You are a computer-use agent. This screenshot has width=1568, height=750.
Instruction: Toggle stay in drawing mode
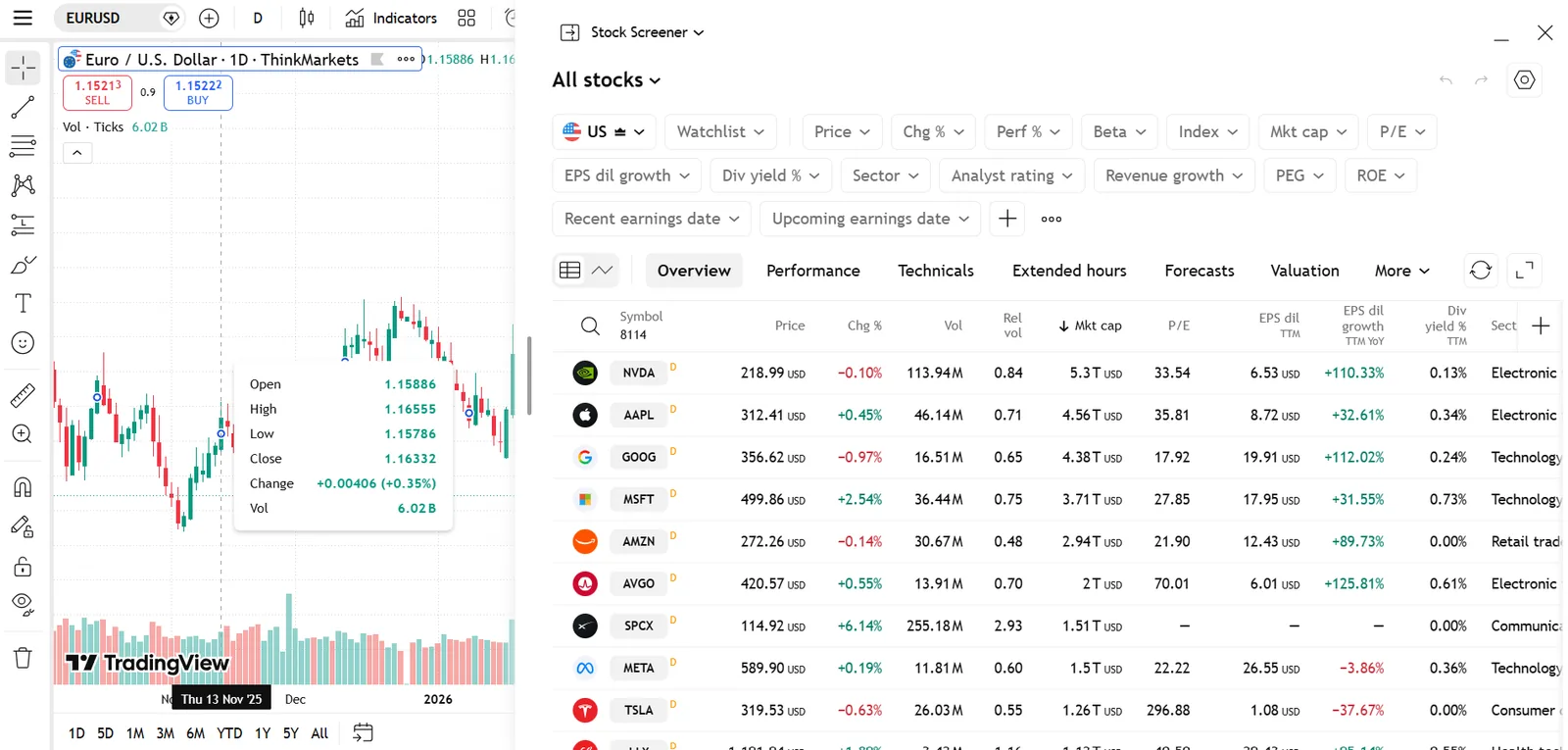pyautogui.click(x=23, y=526)
